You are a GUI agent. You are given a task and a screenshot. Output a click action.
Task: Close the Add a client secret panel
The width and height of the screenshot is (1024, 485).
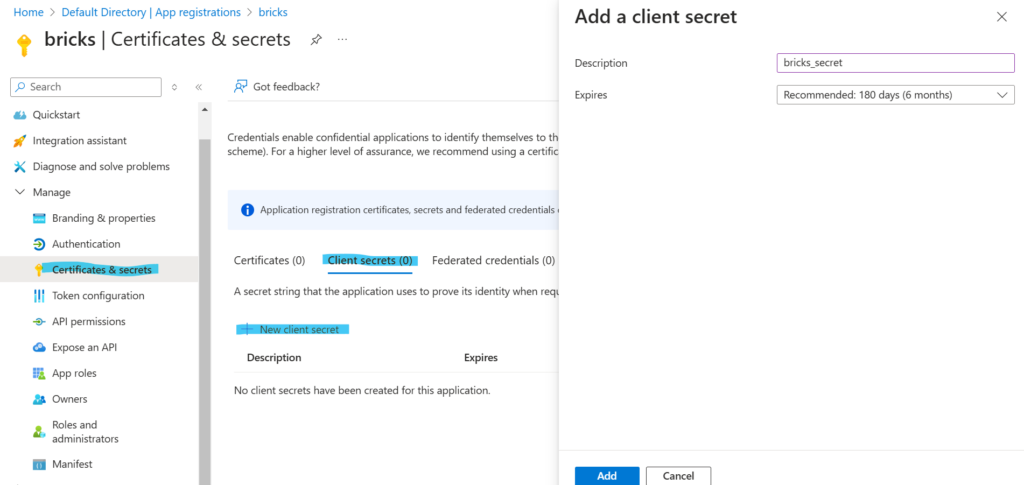coord(1002,17)
